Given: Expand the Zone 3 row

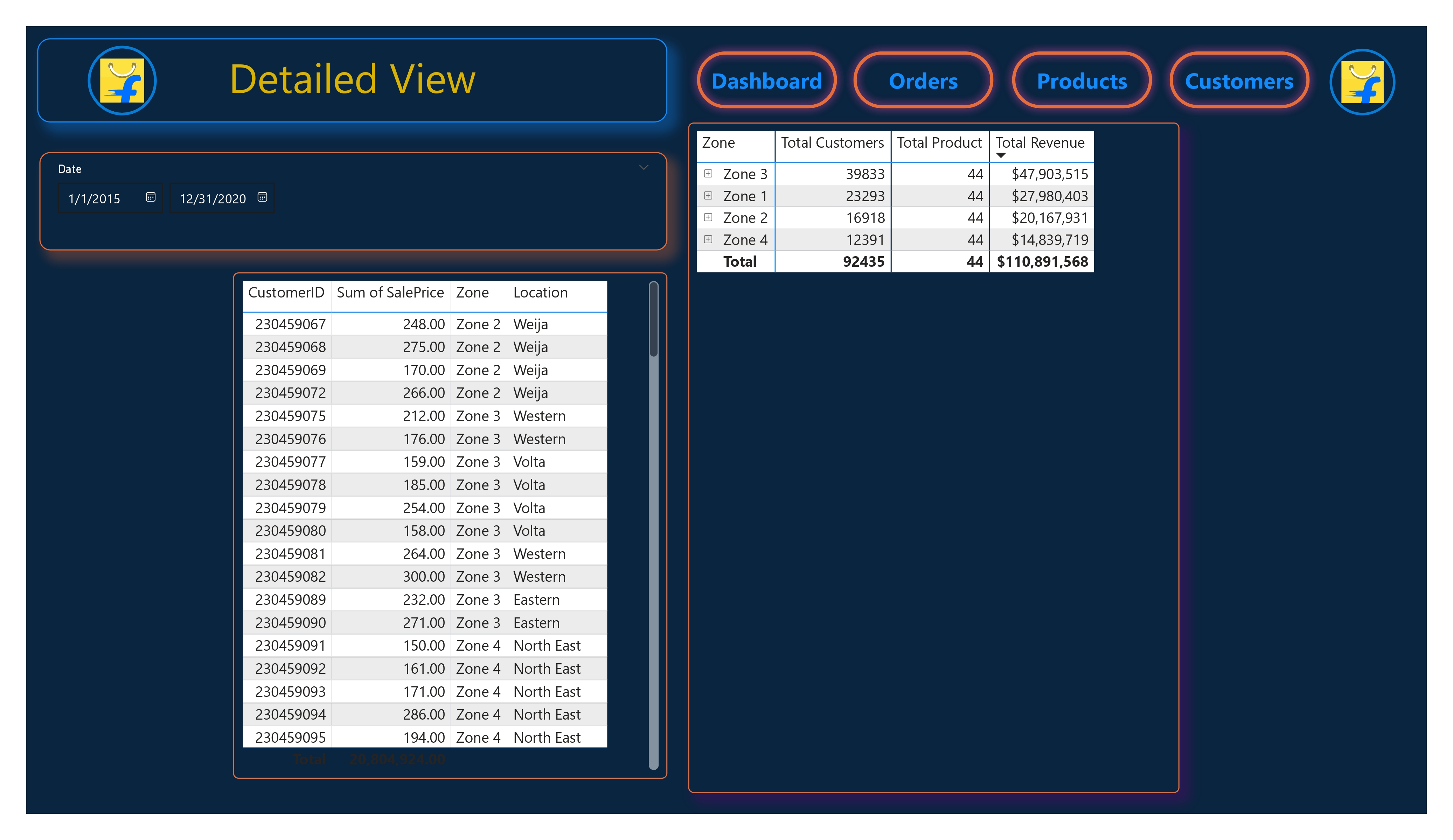Looking at the screenshot, I should pyautogui.click(x=708, y=174).
